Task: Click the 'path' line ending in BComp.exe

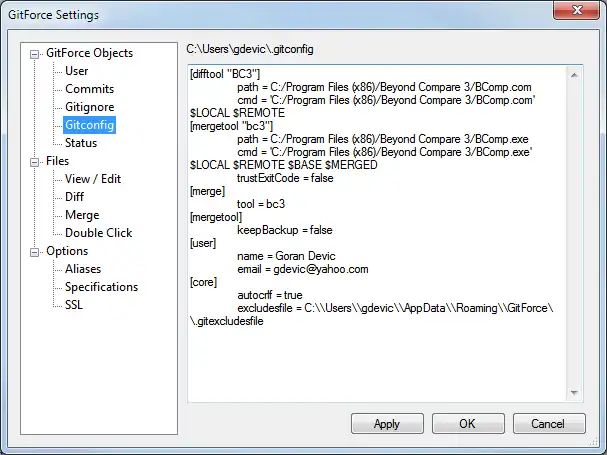Action: (x=382, y=139)
